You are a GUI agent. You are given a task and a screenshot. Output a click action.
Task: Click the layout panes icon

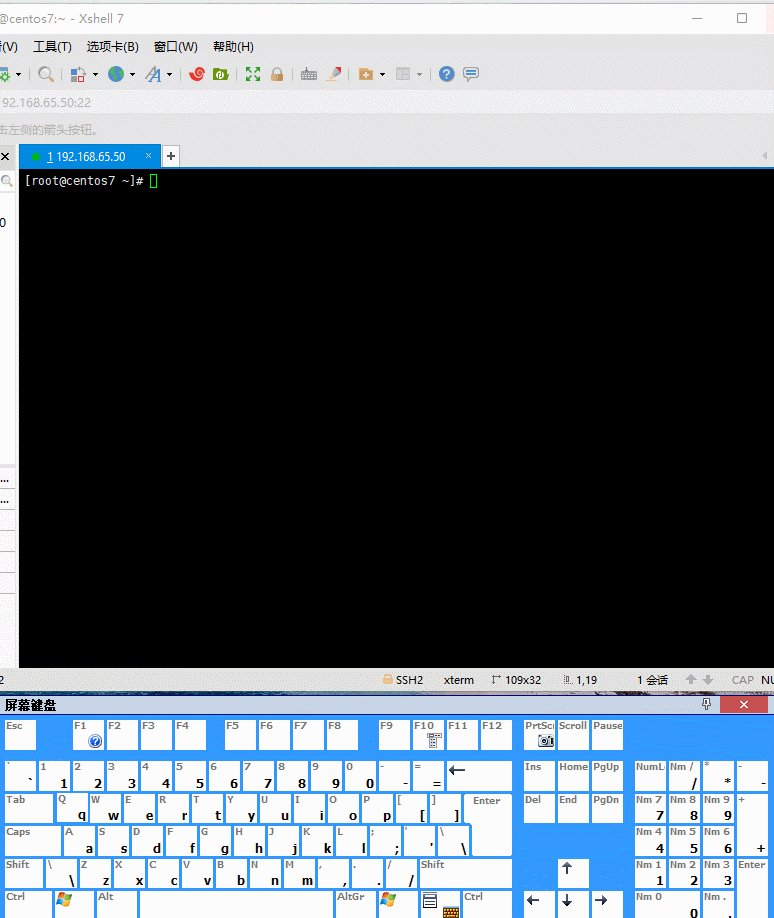tap(403, 74)
